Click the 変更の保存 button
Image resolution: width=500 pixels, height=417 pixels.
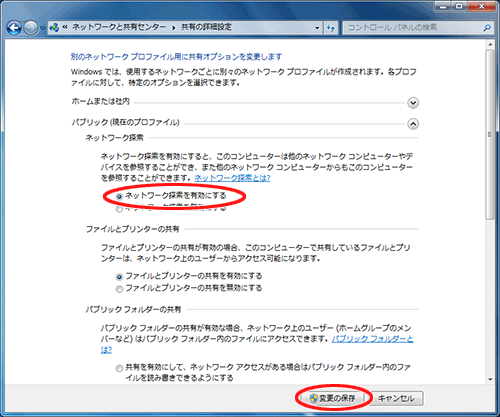(332, 398)
